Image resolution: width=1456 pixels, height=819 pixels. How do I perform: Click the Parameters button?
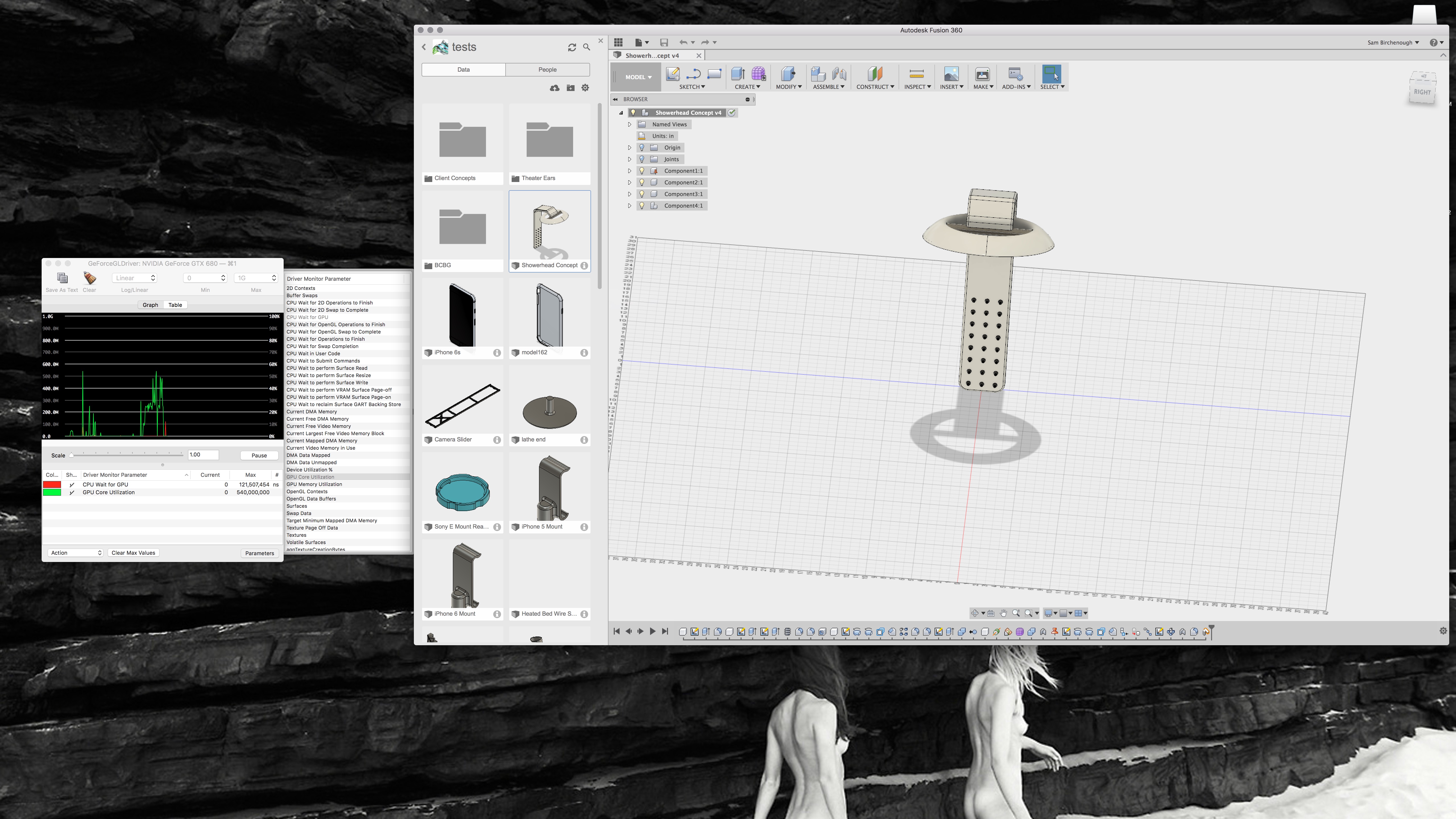(x=259, y=553)
